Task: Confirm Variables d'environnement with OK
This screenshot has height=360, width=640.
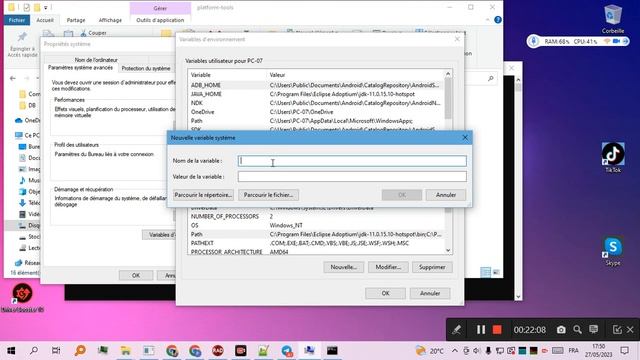Action: click(x=385, y=293)
